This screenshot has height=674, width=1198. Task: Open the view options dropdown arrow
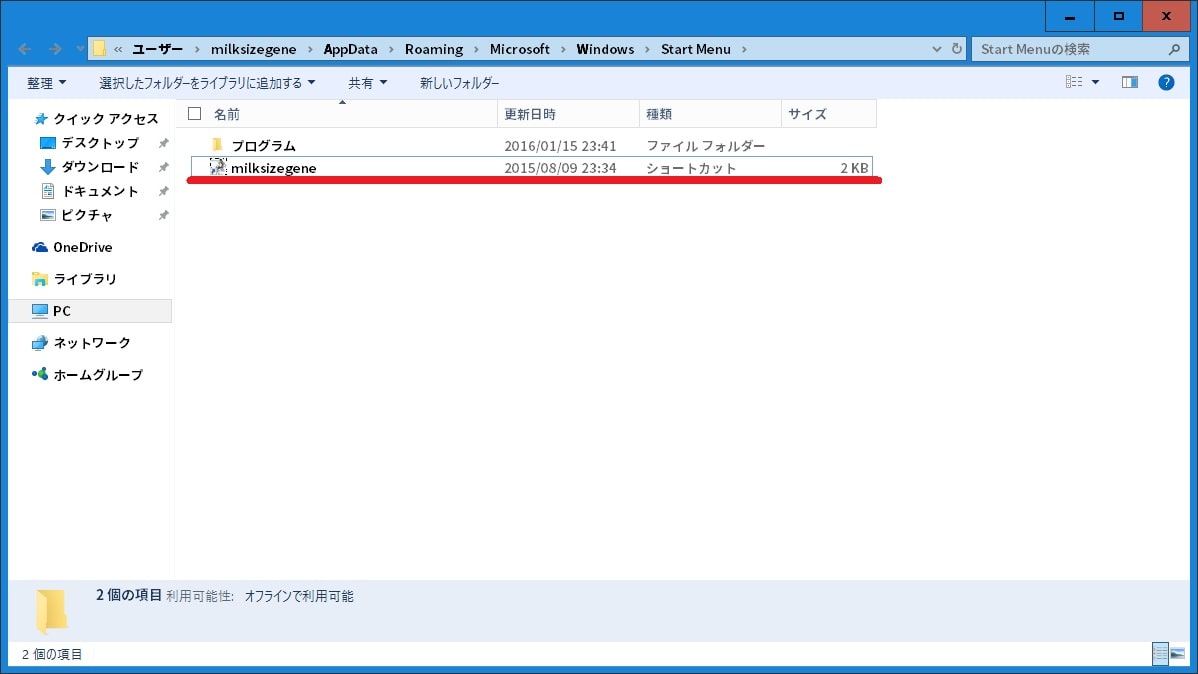(1095, 83)
